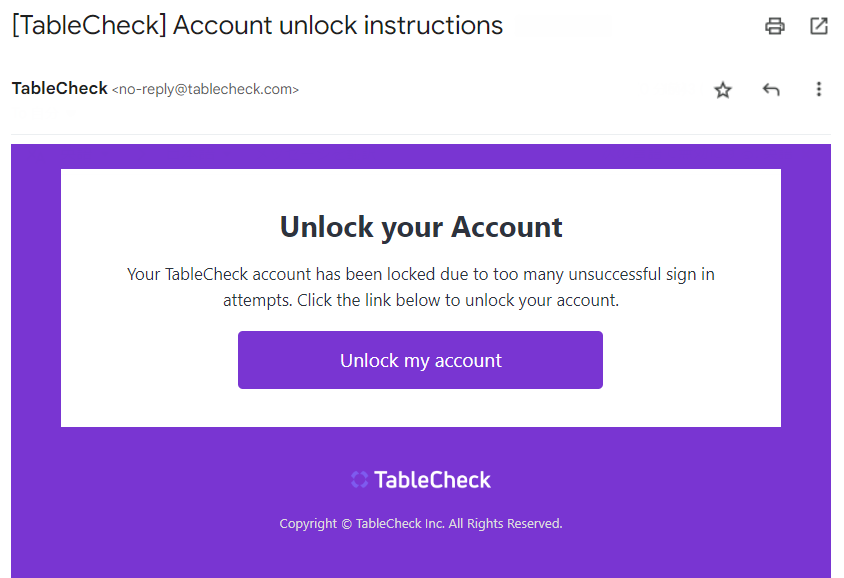Click the TableCheck logo symbol in the footer
This screenshot has width=844, height=578.
360,480
